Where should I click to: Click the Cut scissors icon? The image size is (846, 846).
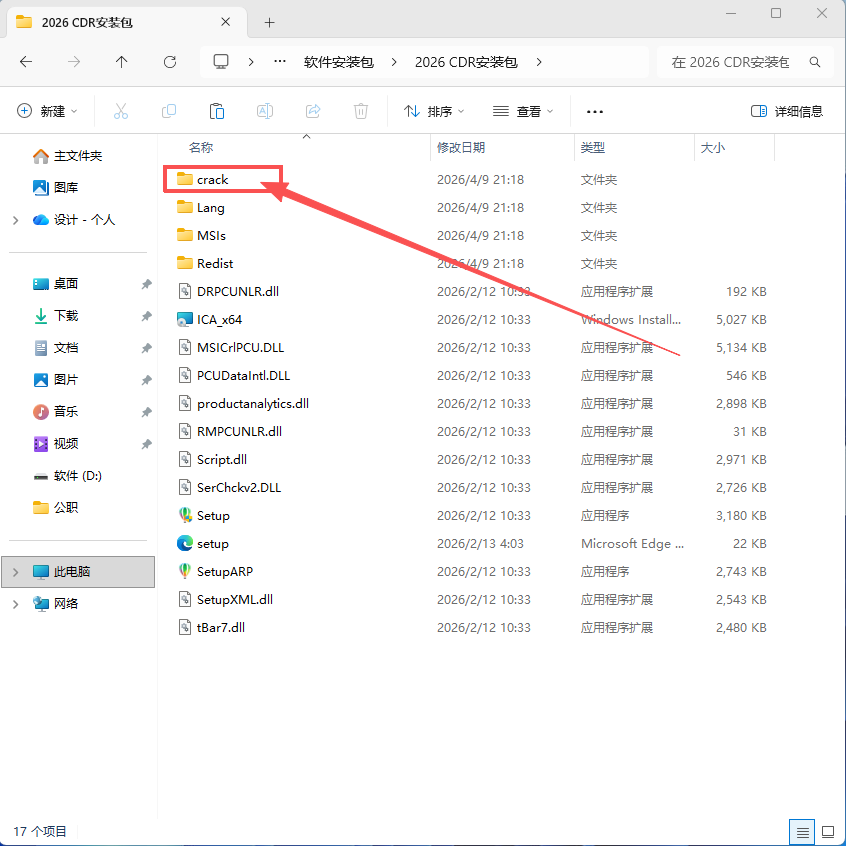pyautogui.click(x=121, y=111)
